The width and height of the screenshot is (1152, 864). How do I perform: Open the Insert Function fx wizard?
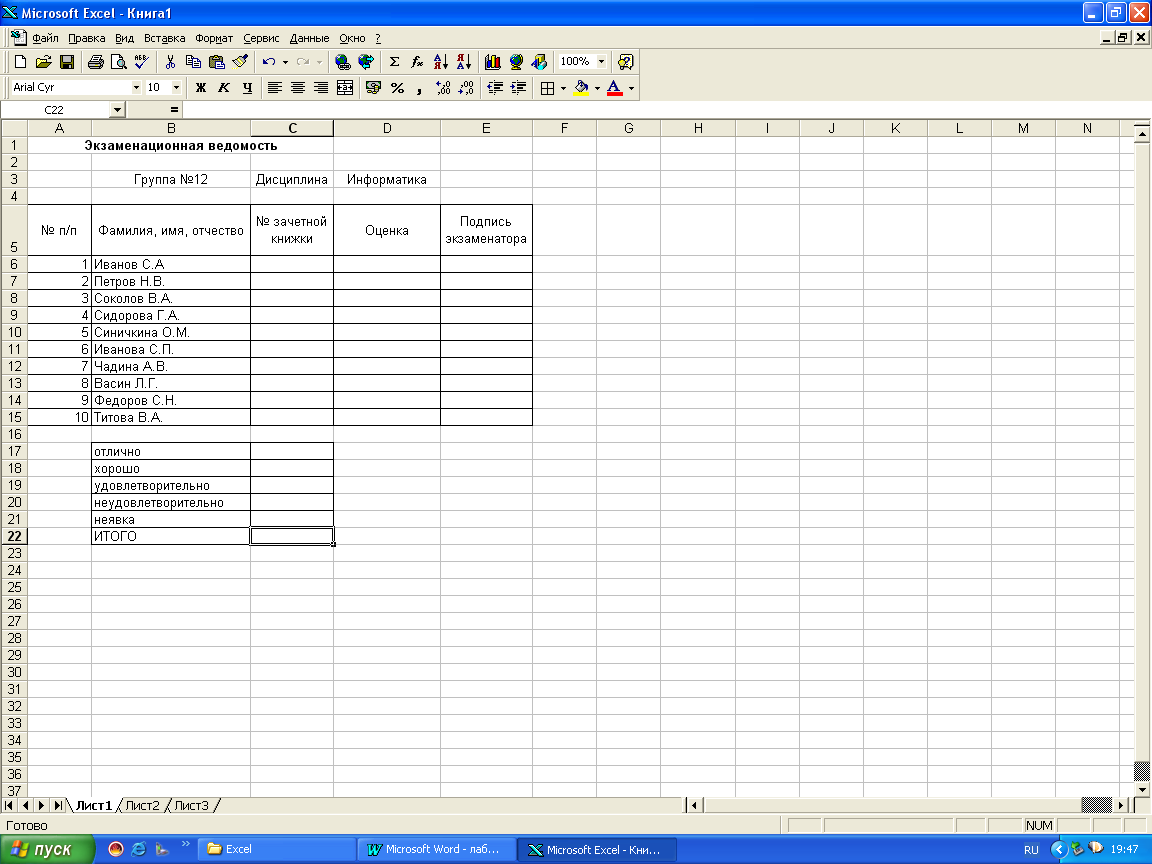pyautogui.click(x=417, y=62)
